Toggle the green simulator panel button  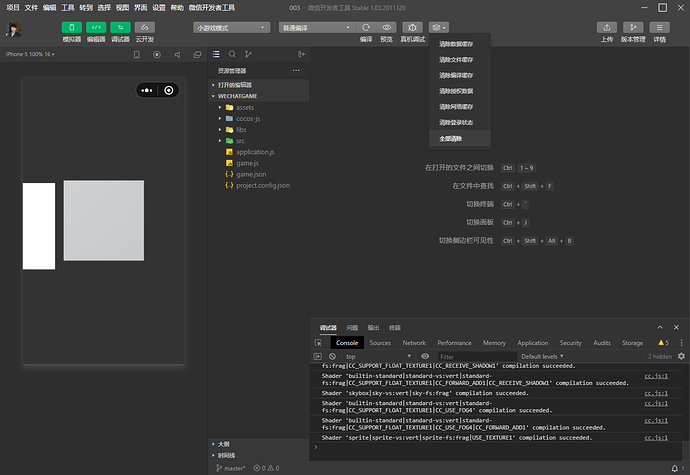72,27
